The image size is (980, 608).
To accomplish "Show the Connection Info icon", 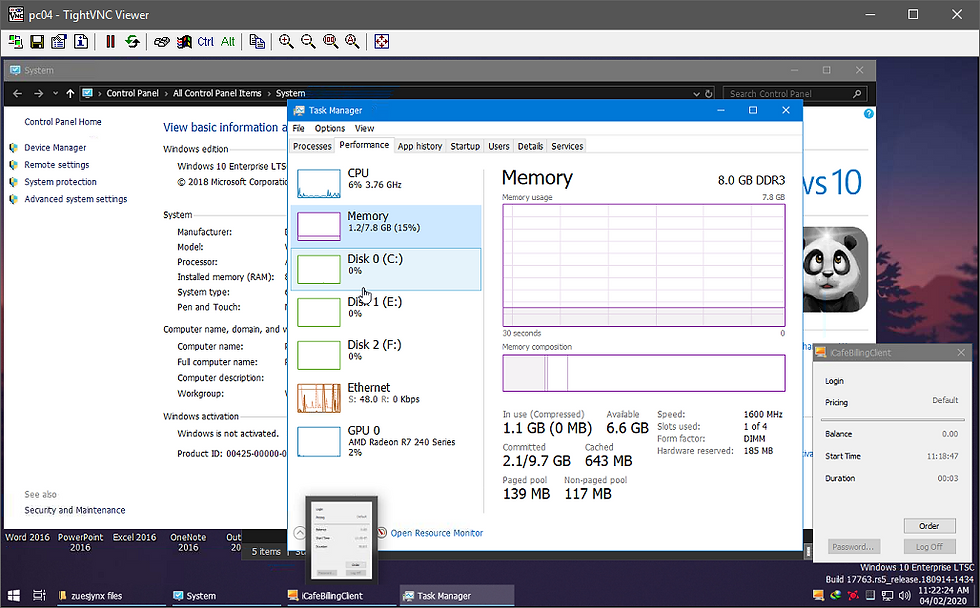I will point(81,42).
